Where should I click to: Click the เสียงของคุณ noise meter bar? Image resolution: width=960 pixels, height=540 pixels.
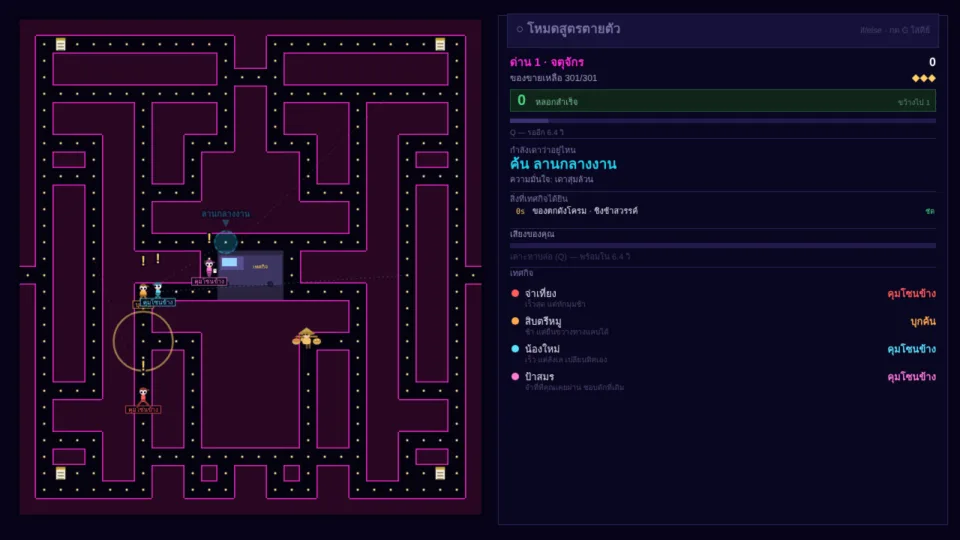click(x=722, y=246)
